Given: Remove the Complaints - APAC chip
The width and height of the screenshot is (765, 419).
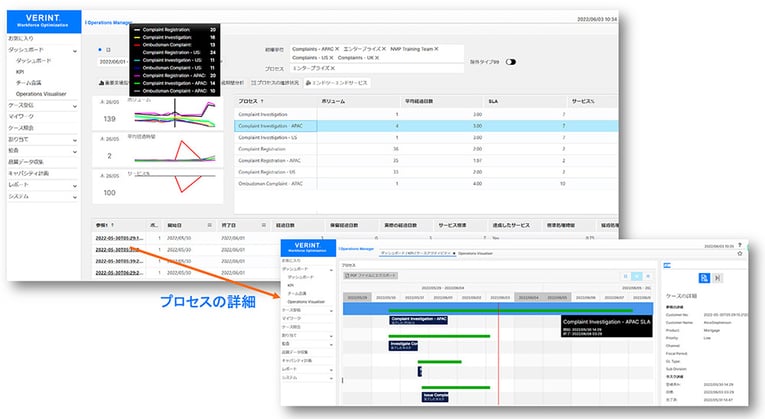Looking at the screenshot, I should point(337,49).
